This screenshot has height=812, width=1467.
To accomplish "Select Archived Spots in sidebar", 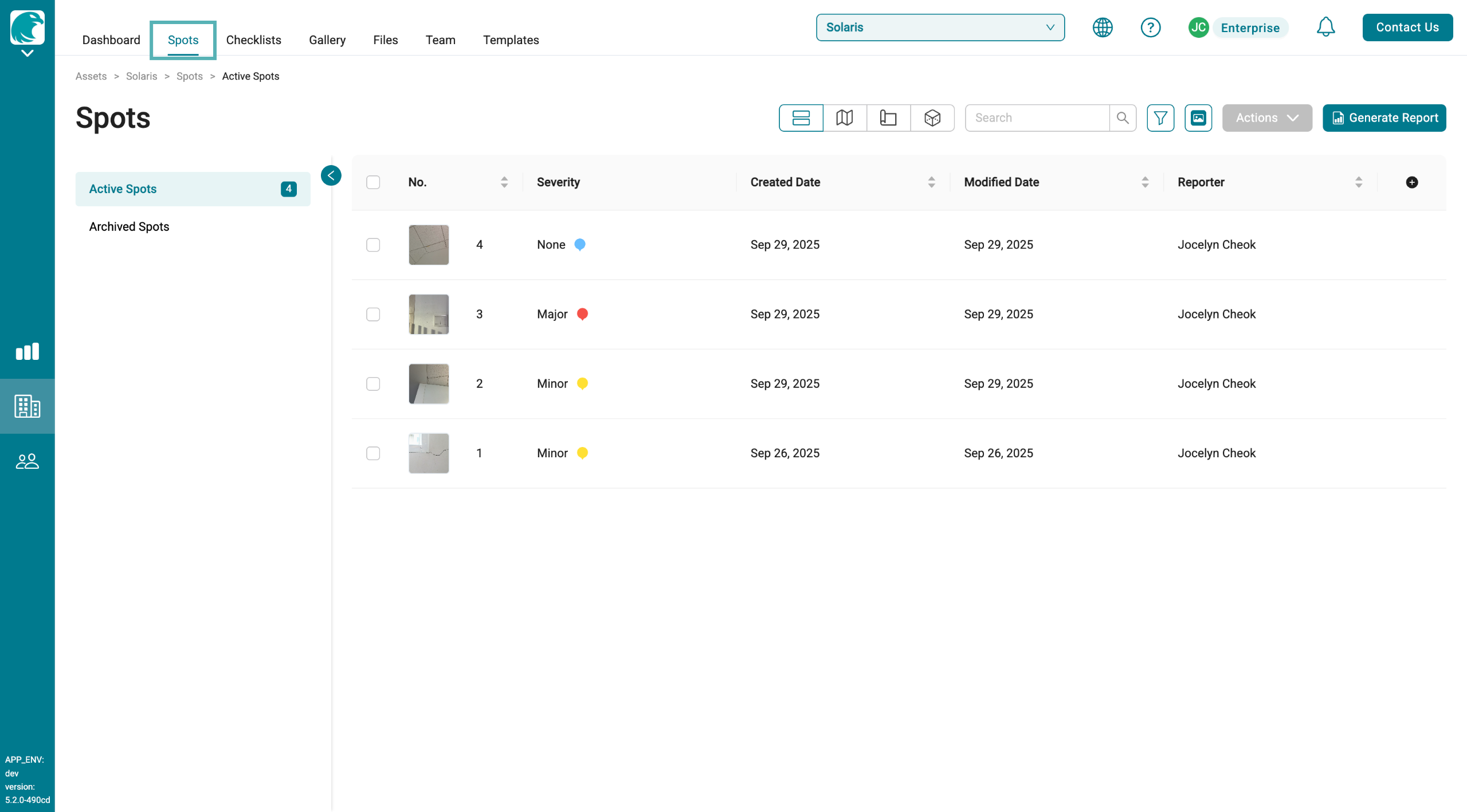I will pos(129,226).
